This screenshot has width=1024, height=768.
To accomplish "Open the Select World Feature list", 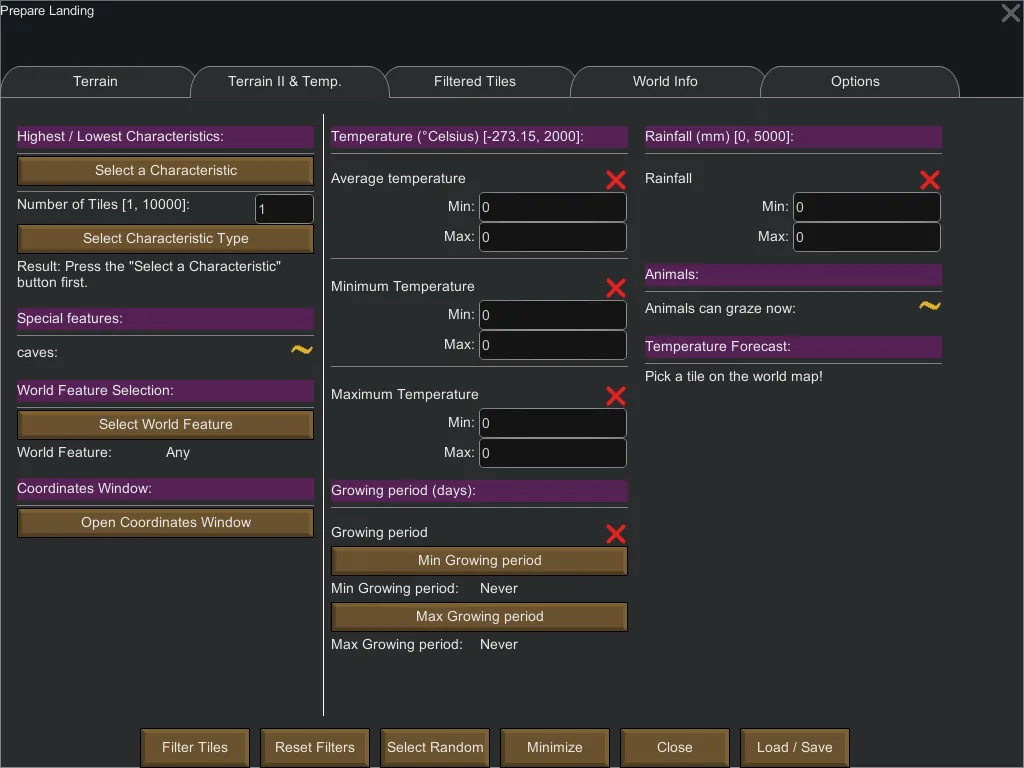I will pyautogui.click(x=166, y=425).
